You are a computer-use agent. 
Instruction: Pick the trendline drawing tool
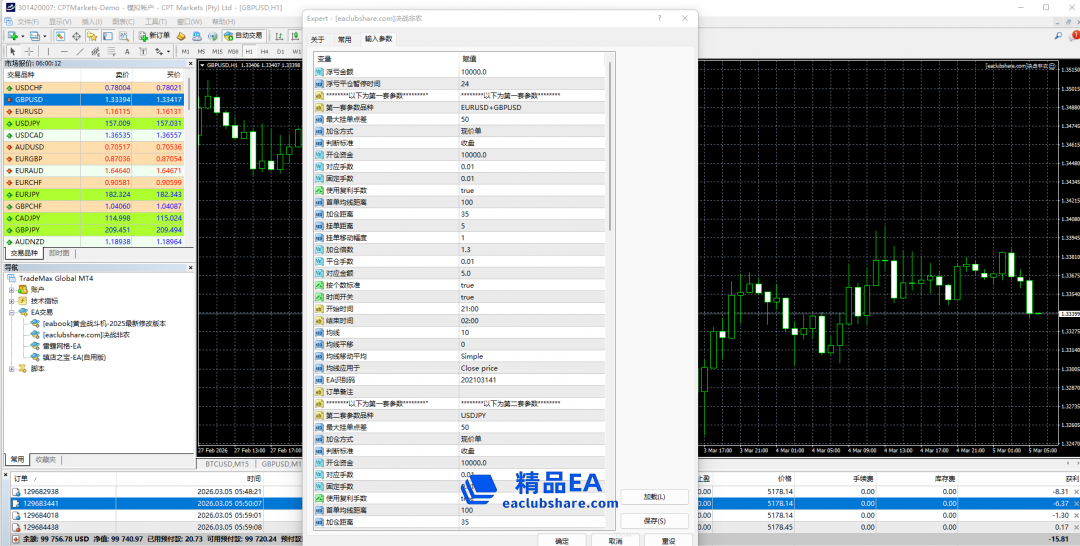[79, 51]
